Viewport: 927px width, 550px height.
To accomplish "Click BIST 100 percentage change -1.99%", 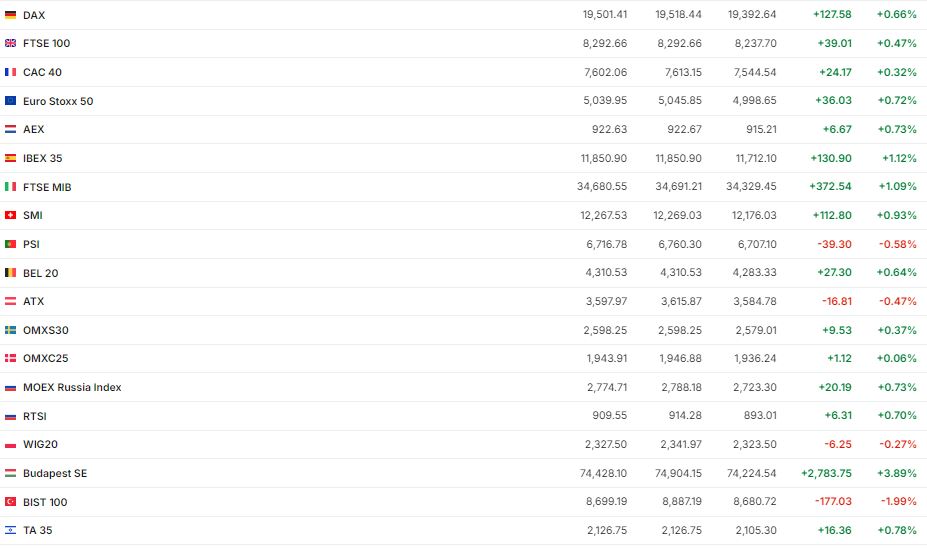I will point(896,502).
